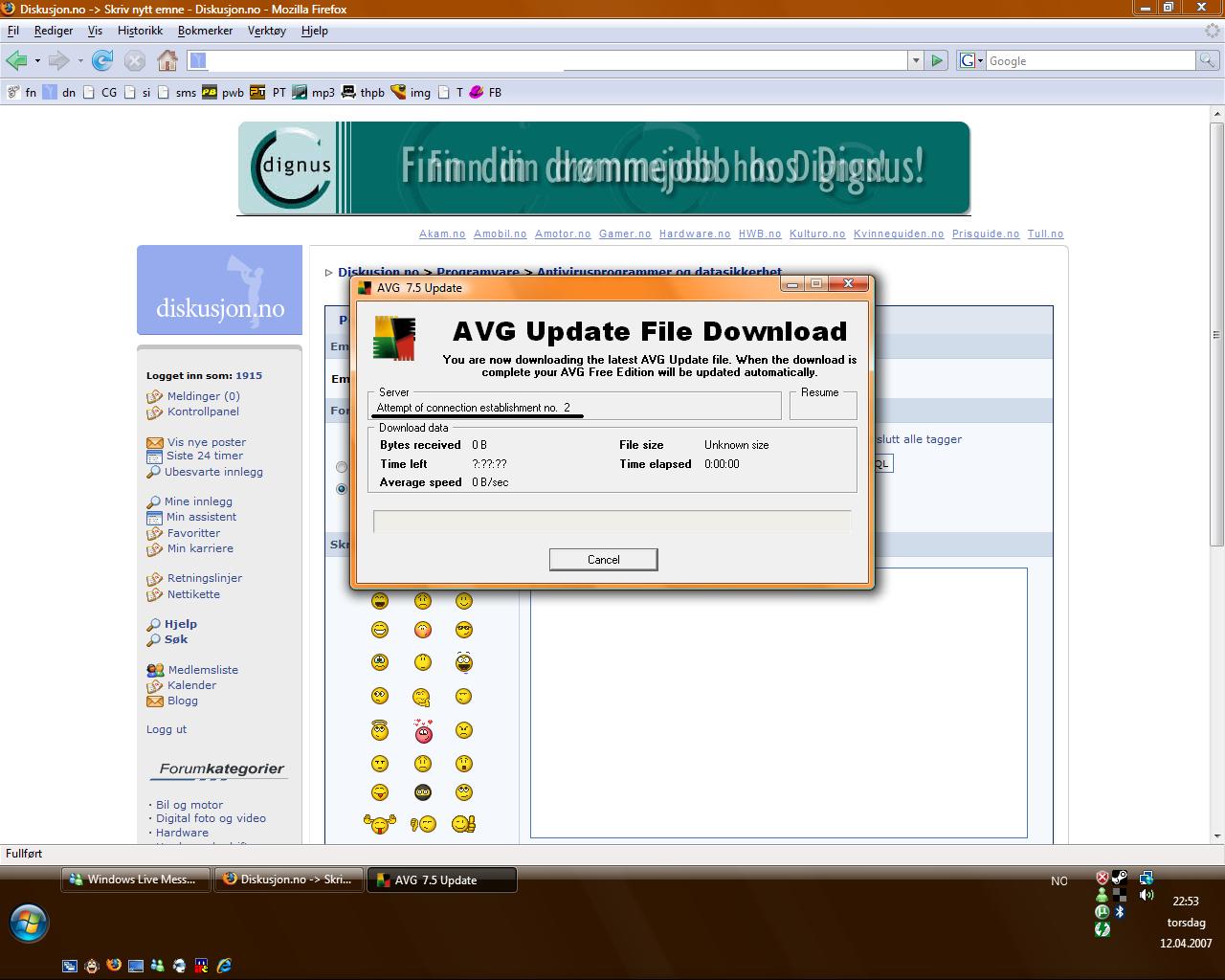1225x980 pixels.
Task: Click the Steam tray icon
Action: [x=1120, y=878]
